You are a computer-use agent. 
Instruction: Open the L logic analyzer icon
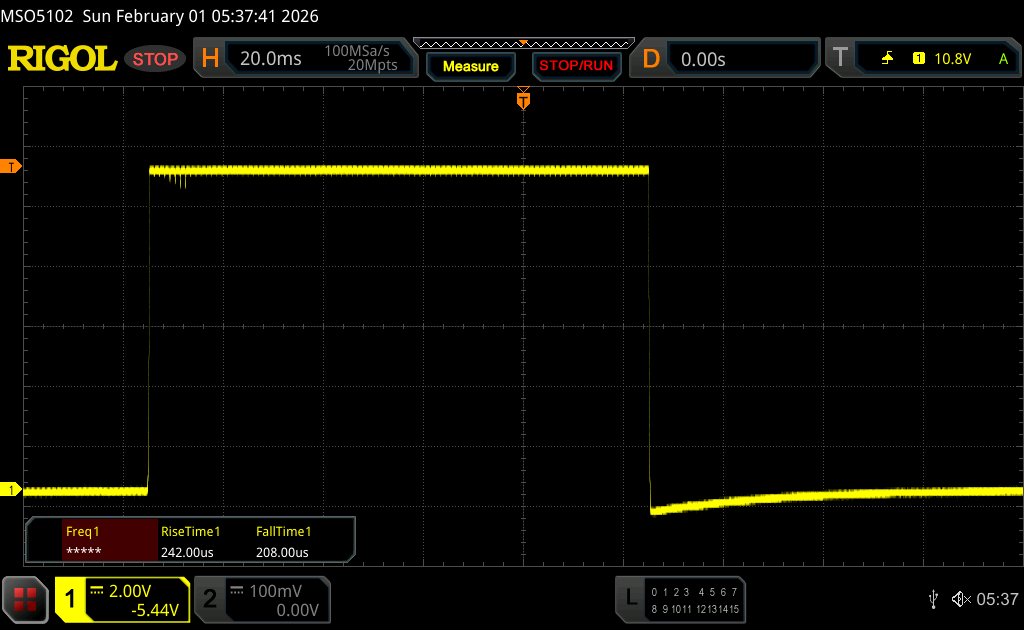point(631,598)
